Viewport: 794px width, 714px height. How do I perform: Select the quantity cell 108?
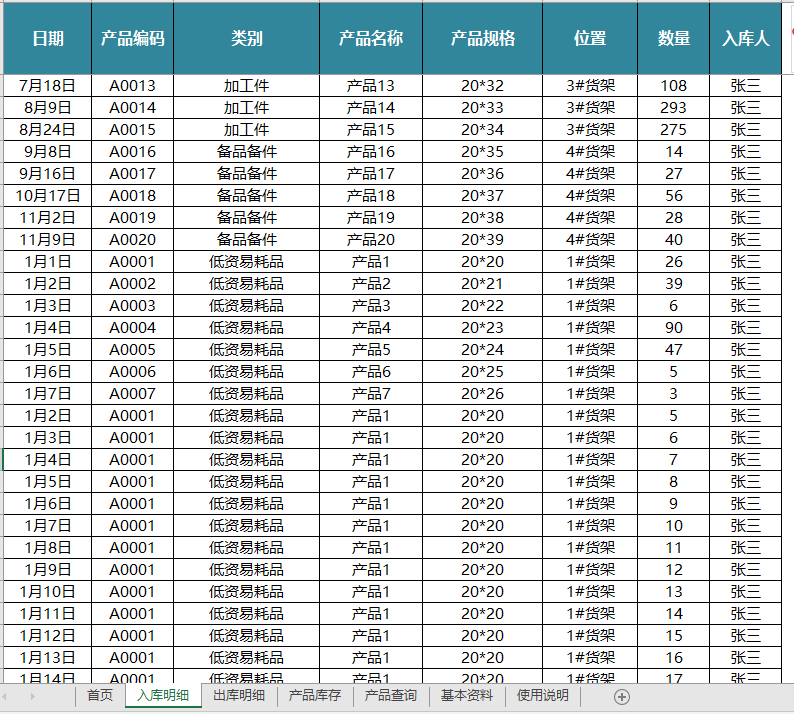(x=673, y=86)
